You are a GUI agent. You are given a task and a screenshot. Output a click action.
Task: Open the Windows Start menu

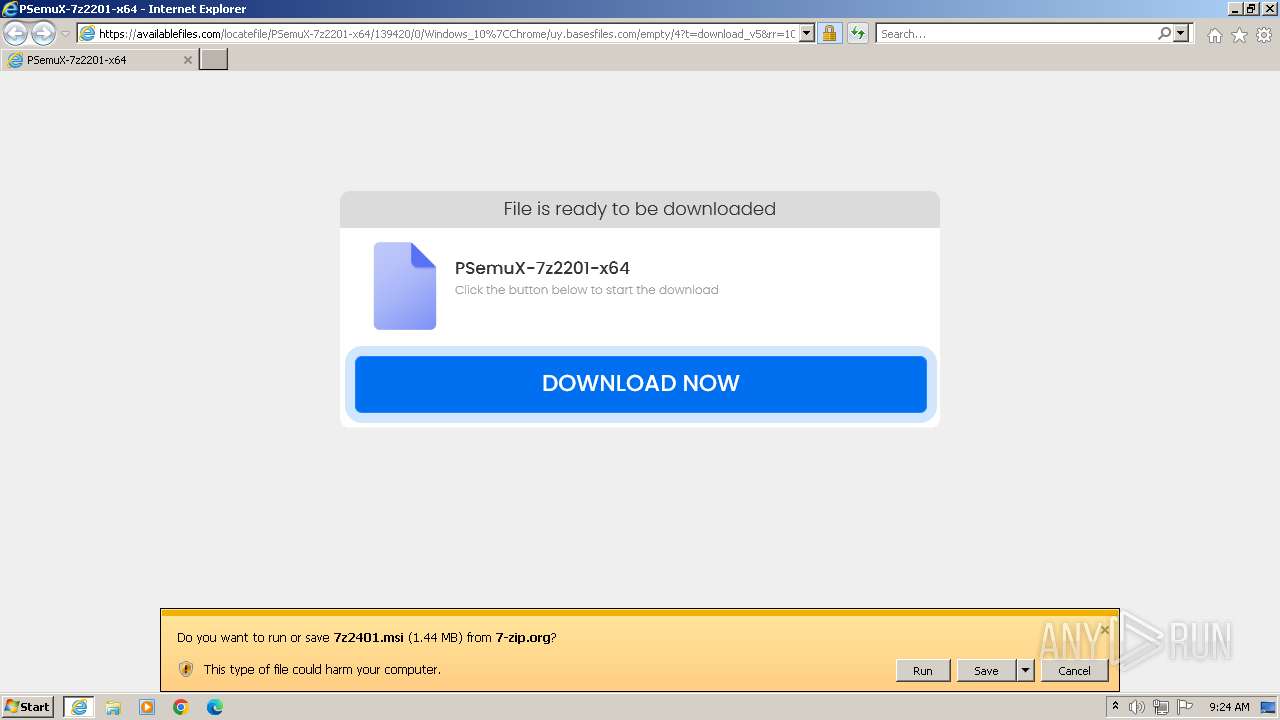(x=28, y=707)
